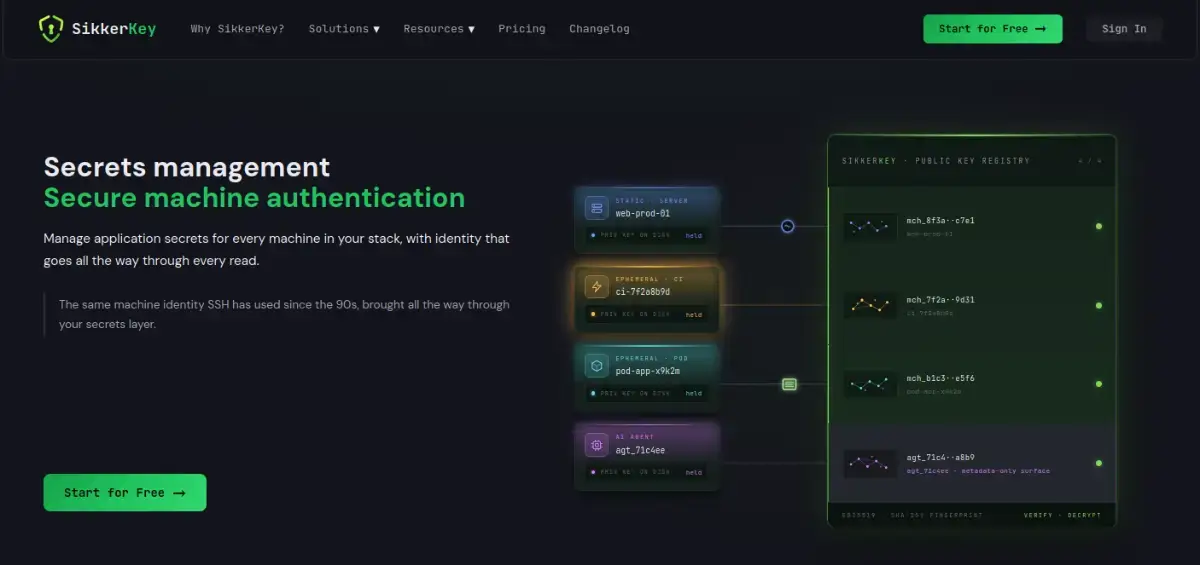Click the agt_71c4ee agent name
This screenshot has height=565, width=1200.
click(x=640, y=450)
